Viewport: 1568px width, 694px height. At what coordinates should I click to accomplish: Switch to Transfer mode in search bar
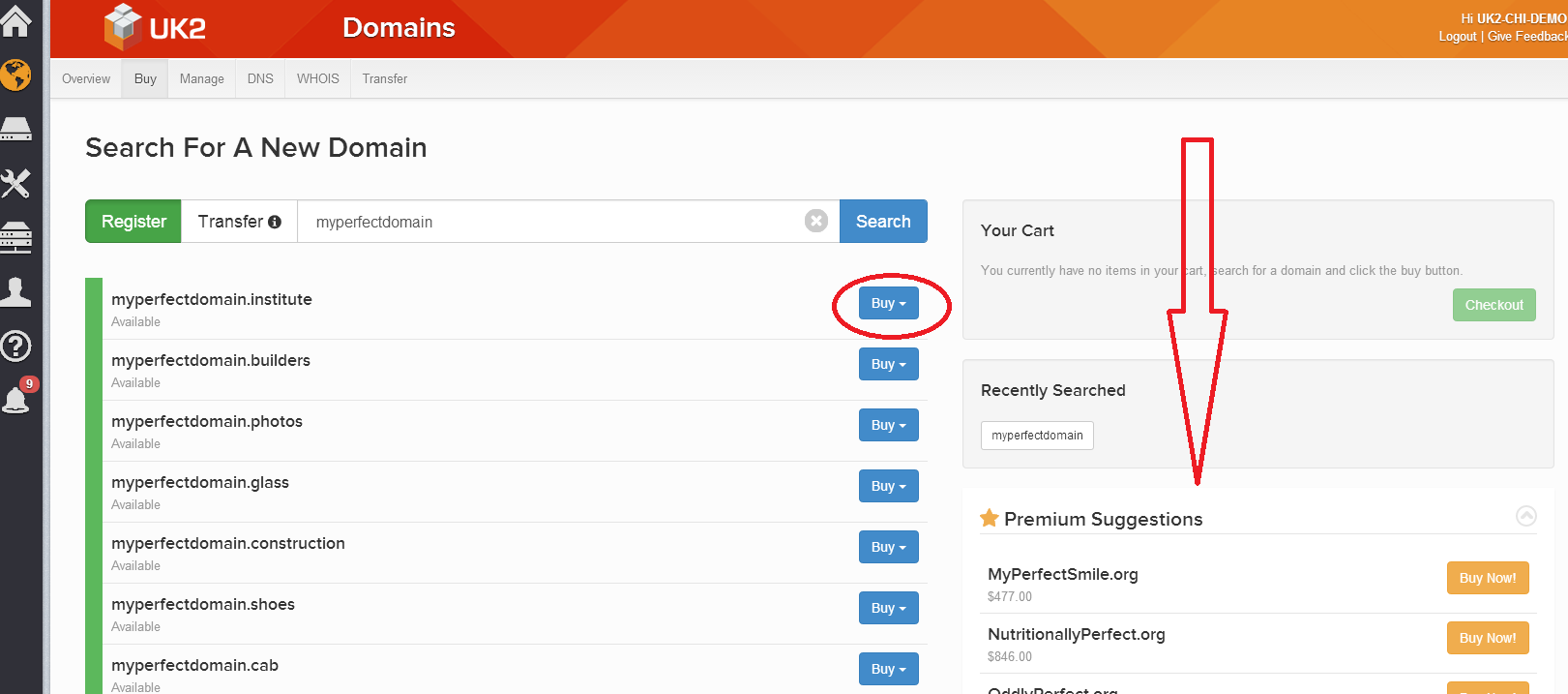239,222
